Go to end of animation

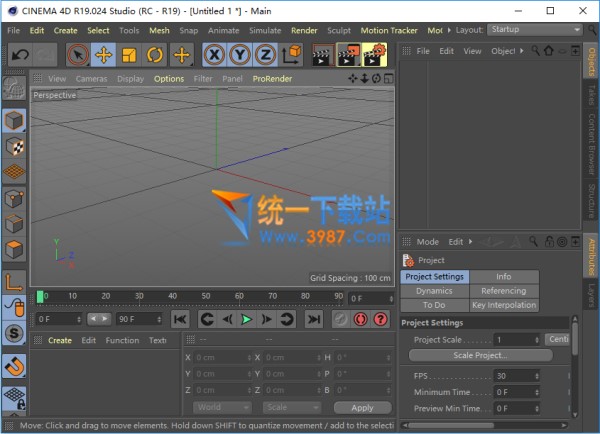314,319
